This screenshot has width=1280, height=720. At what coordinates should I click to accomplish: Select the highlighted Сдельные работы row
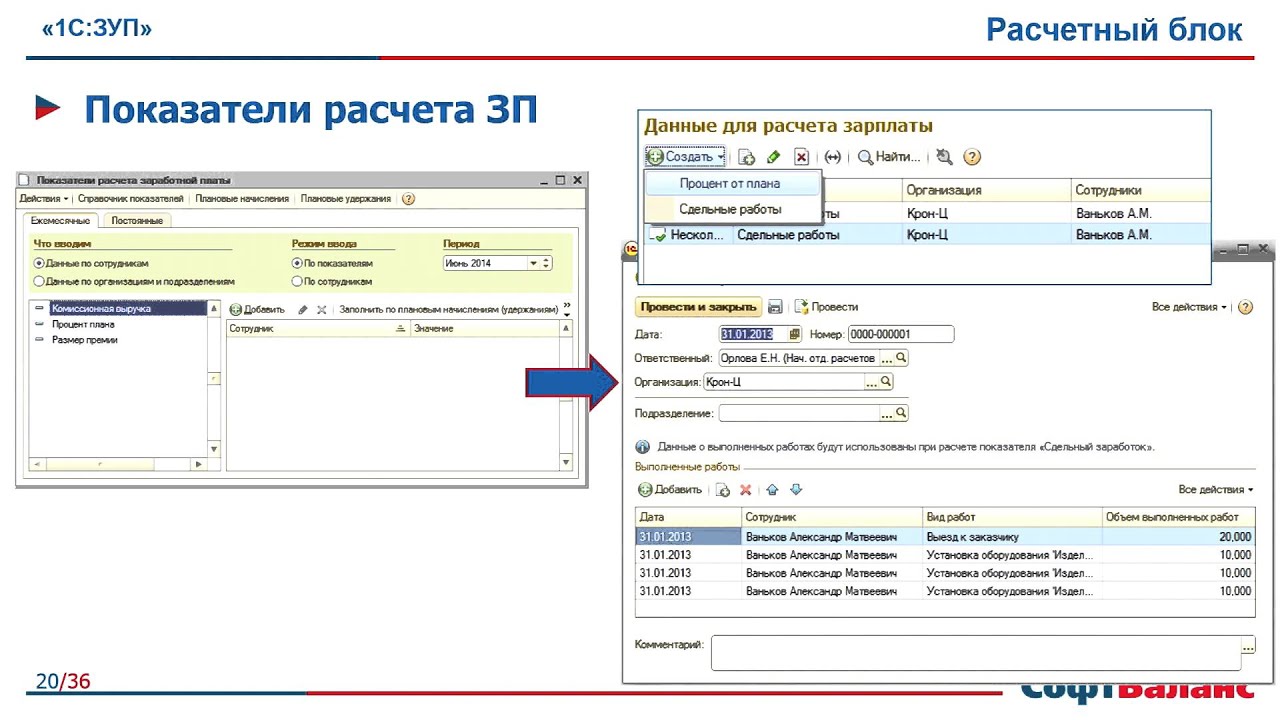click(927, 235)
